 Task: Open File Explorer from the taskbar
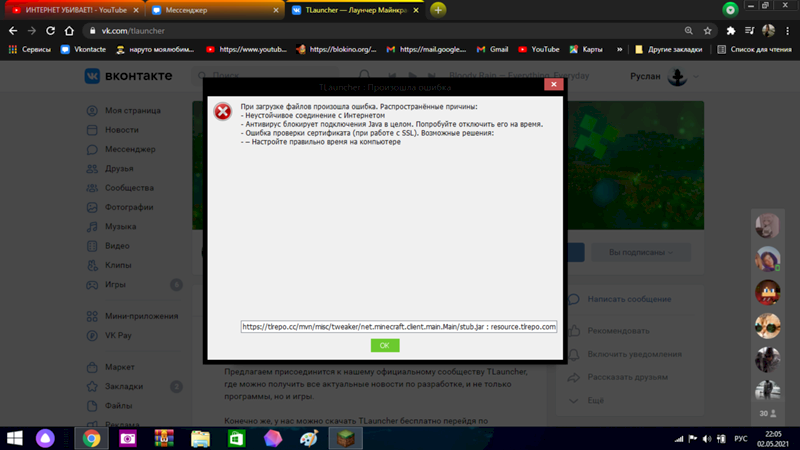pos(200,438)
